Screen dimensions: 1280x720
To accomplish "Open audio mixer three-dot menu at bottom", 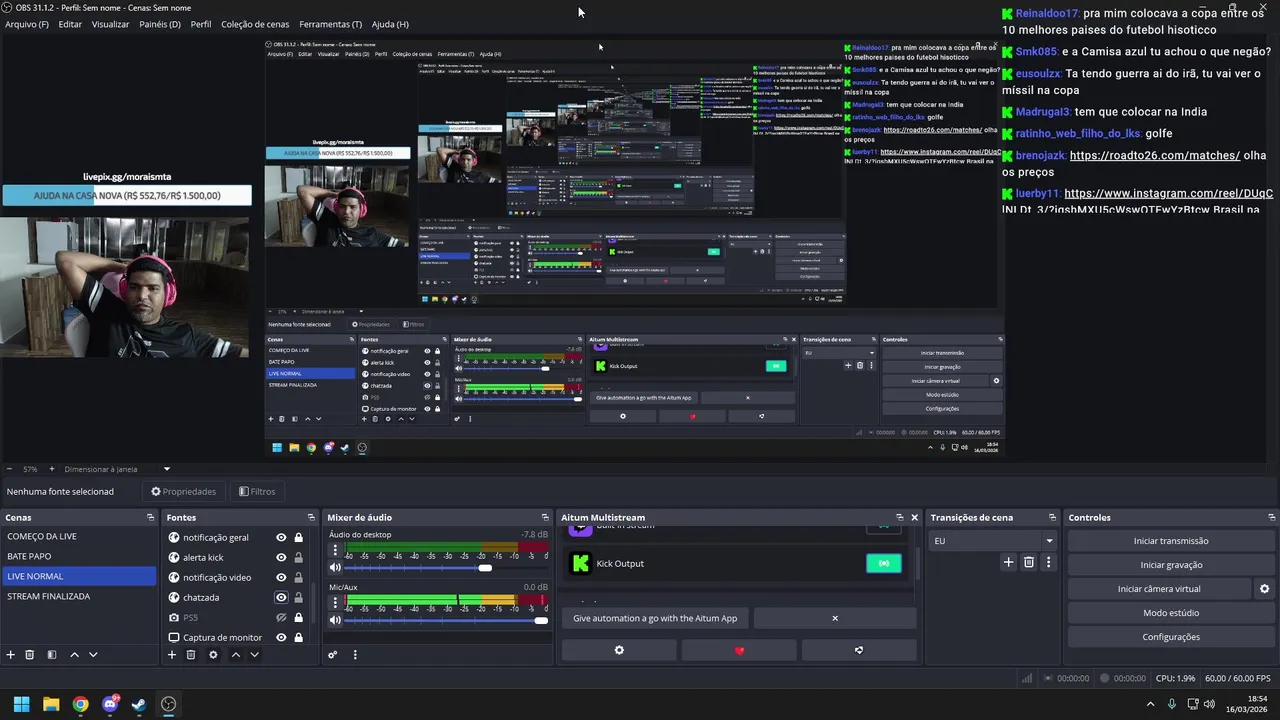I will click(355, 655).
